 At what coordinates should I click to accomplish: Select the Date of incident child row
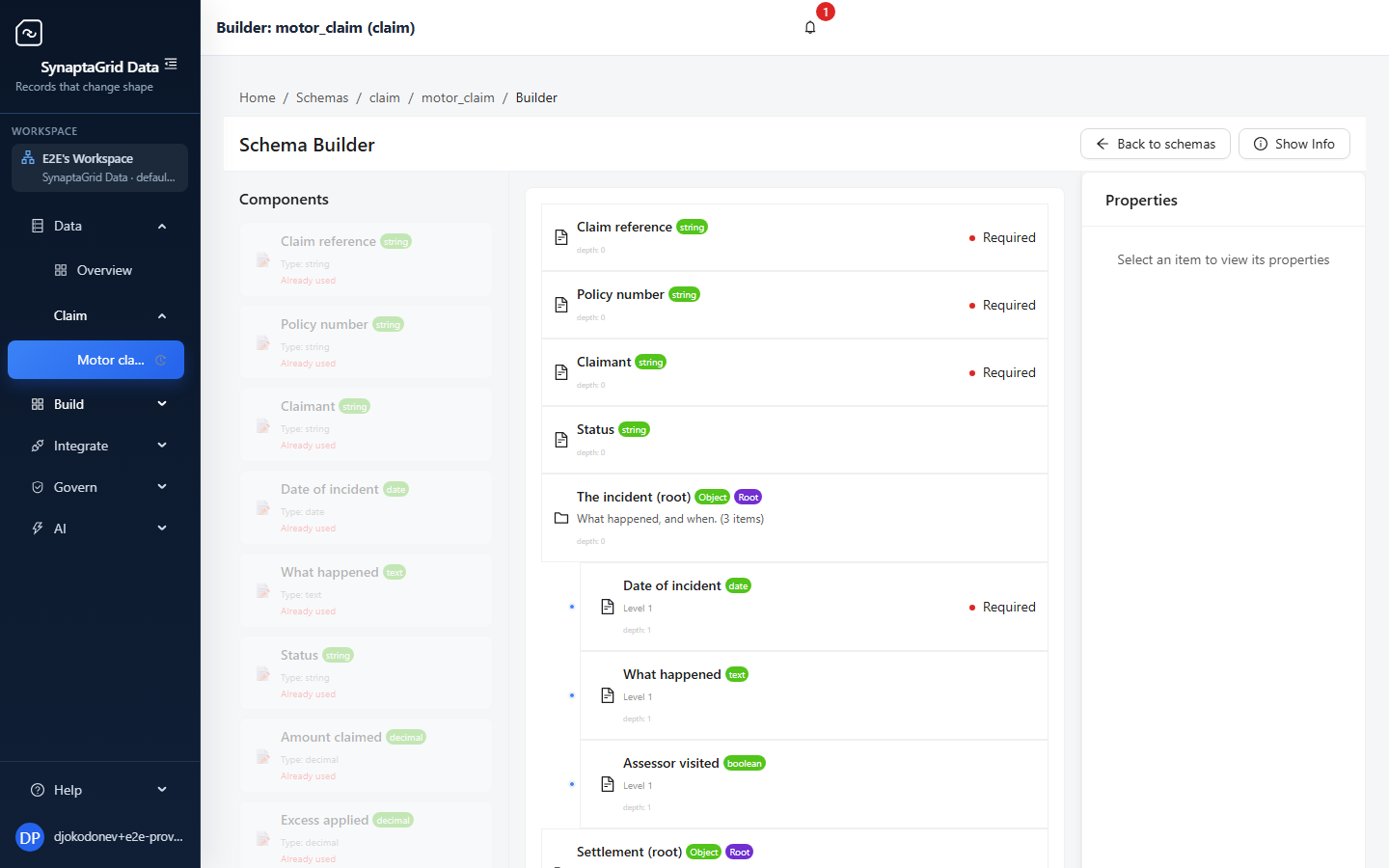(814, 607)
